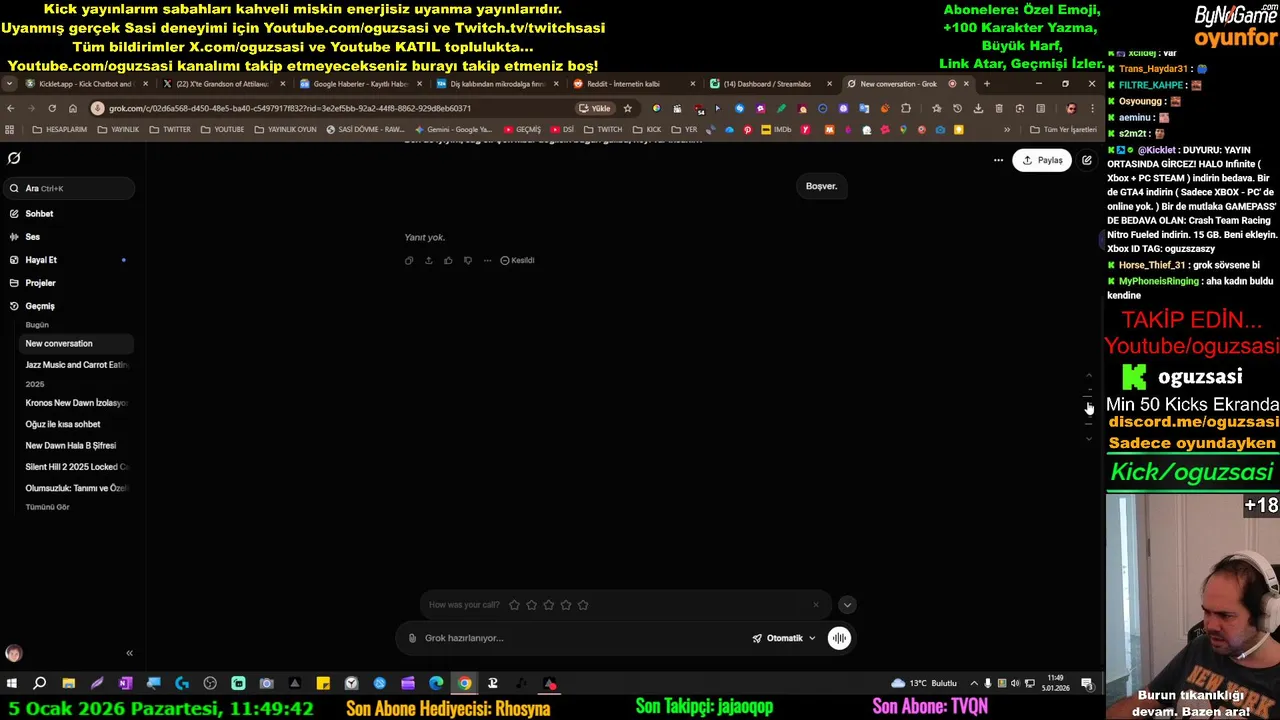Start a new chat with the compose icon
1280x720 pixels.
click(x=1087, y=160)
